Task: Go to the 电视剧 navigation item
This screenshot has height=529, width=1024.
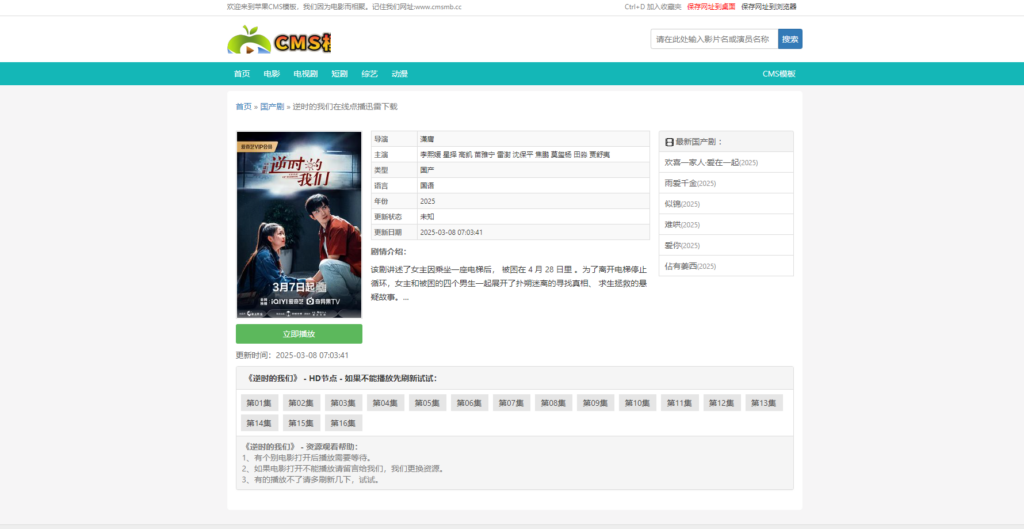Action: pos(305,74)
